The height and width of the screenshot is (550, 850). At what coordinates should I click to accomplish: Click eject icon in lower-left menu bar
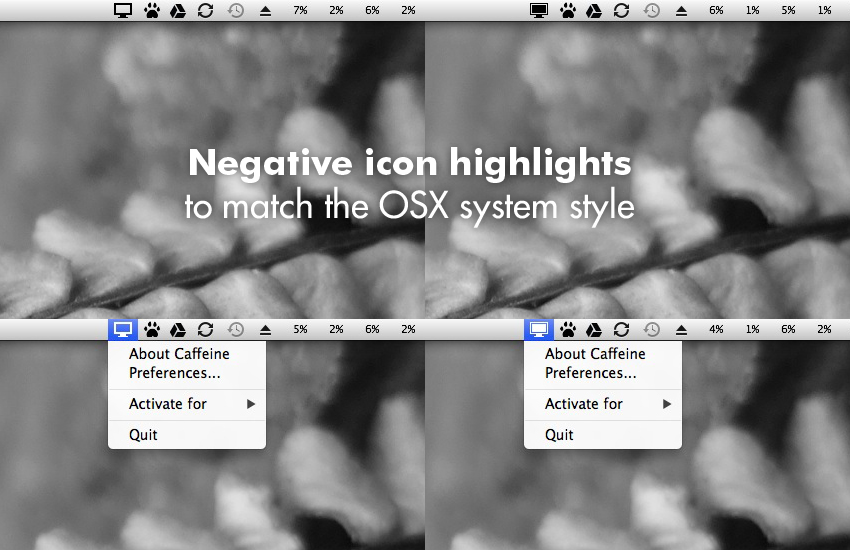[265, 330]
